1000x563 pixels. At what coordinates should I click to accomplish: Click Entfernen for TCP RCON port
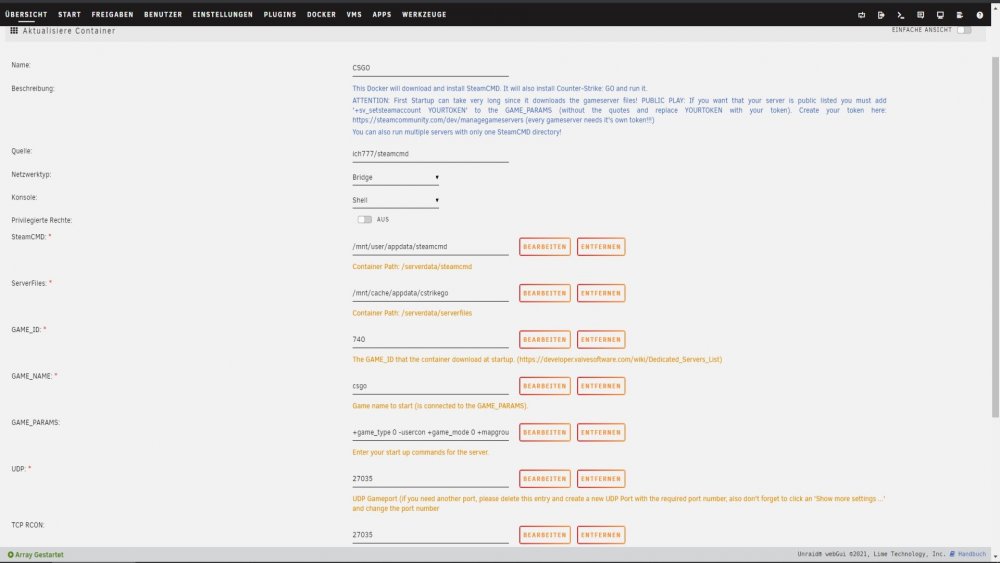601,535
